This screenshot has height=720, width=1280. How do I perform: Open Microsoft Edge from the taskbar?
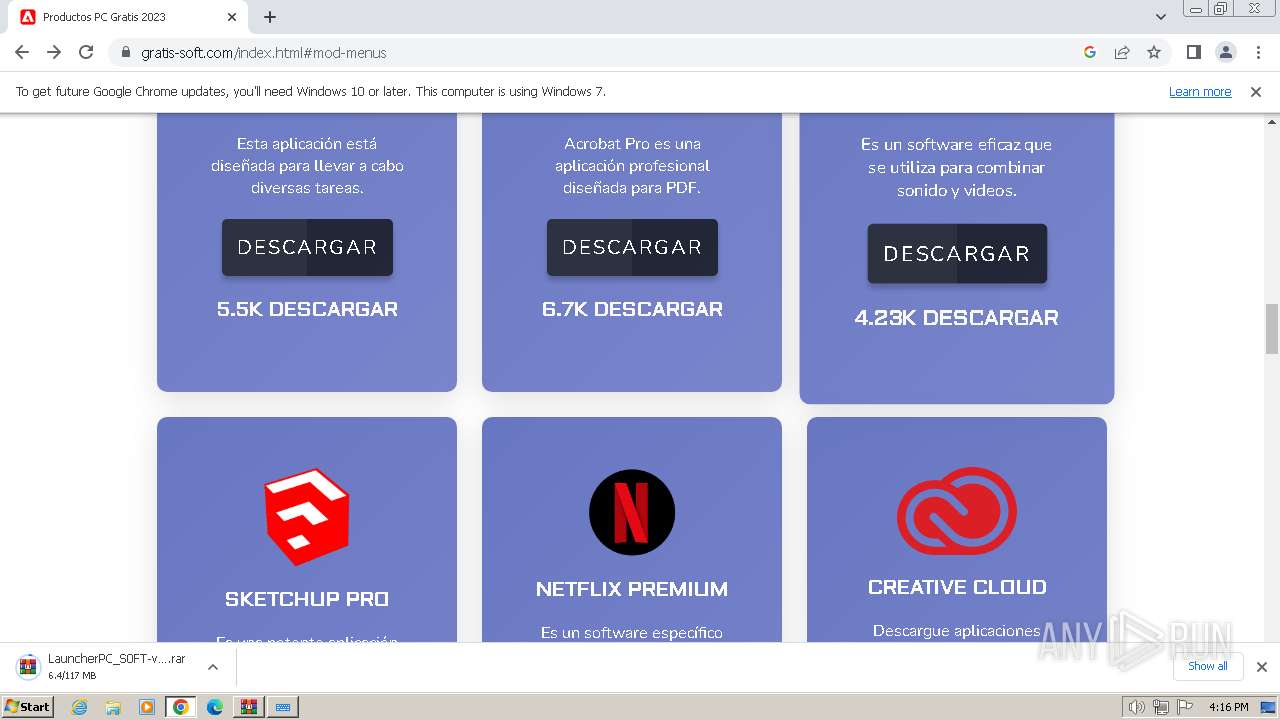(x=215, y=707)
